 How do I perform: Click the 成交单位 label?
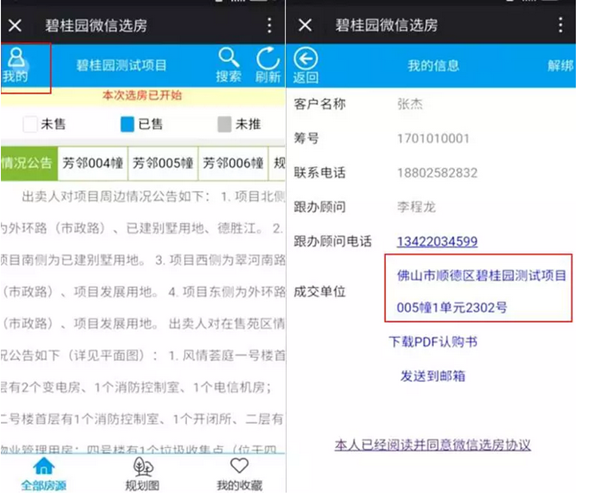pyautogui.click(x=320, y=291)
